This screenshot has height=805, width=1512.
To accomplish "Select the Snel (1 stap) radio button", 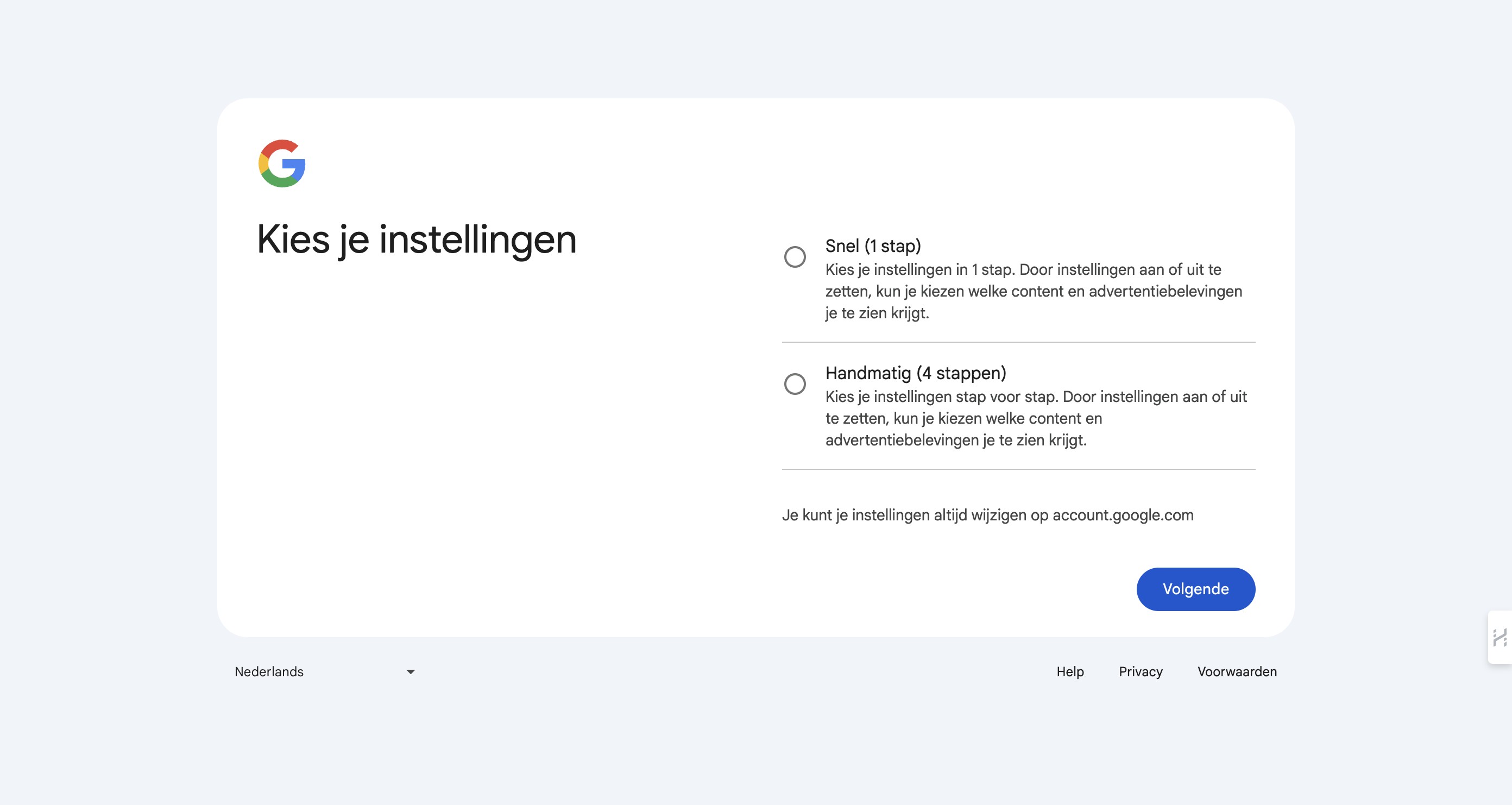I will (x=795, y=256).
